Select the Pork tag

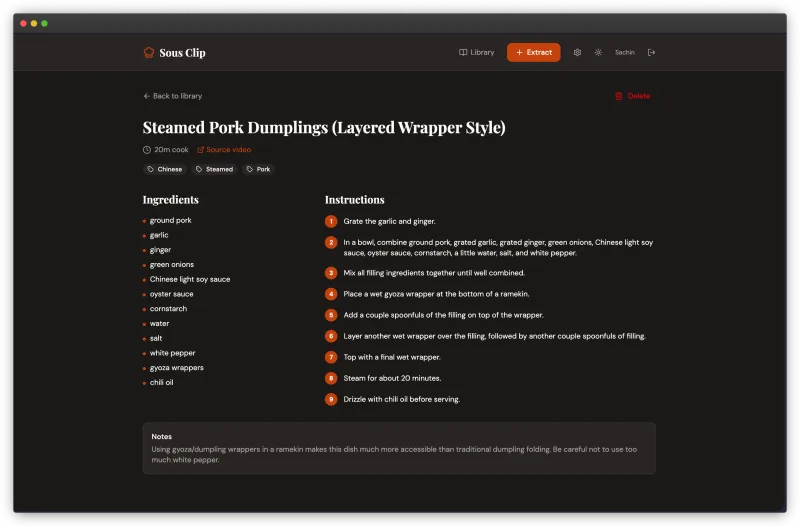click(258, 169)
